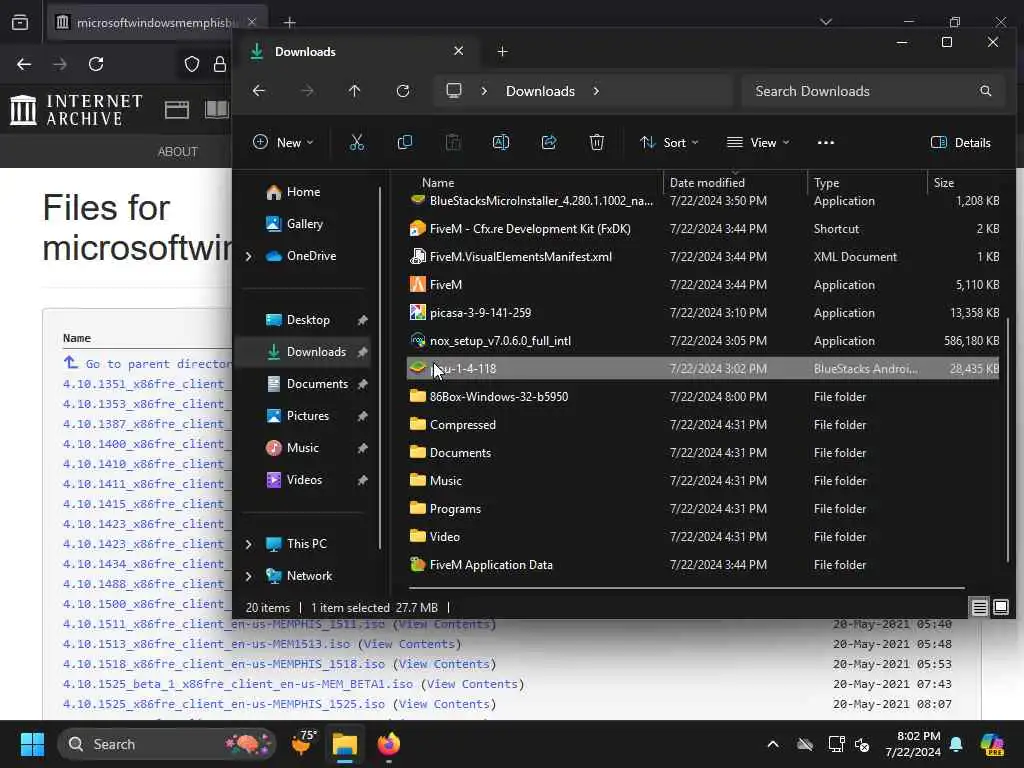Sort by the Type column header

(x=866, y=183)
